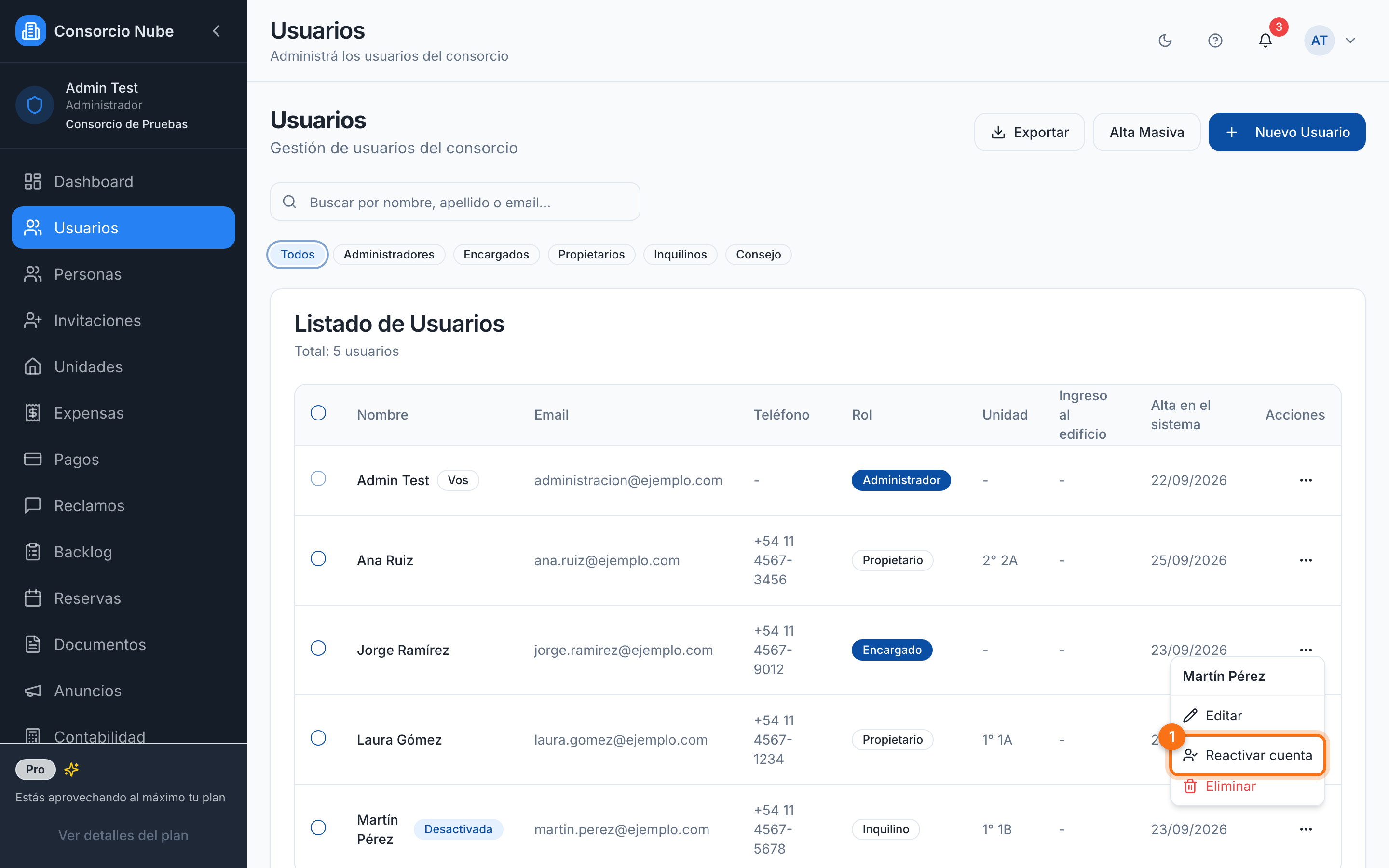Click the Exportar button
The width and height of the screenshot is (1389, 868).
(x=1029, y=132)
